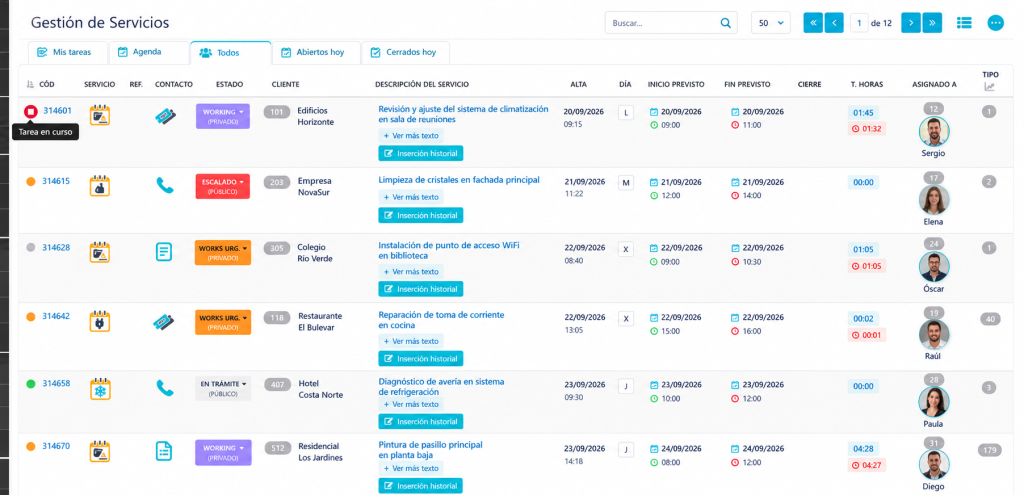The height and width of the screenshot is (495, 1024).
Task: Open the Cerrados hoy tab
Action: [x=405, y=52]
